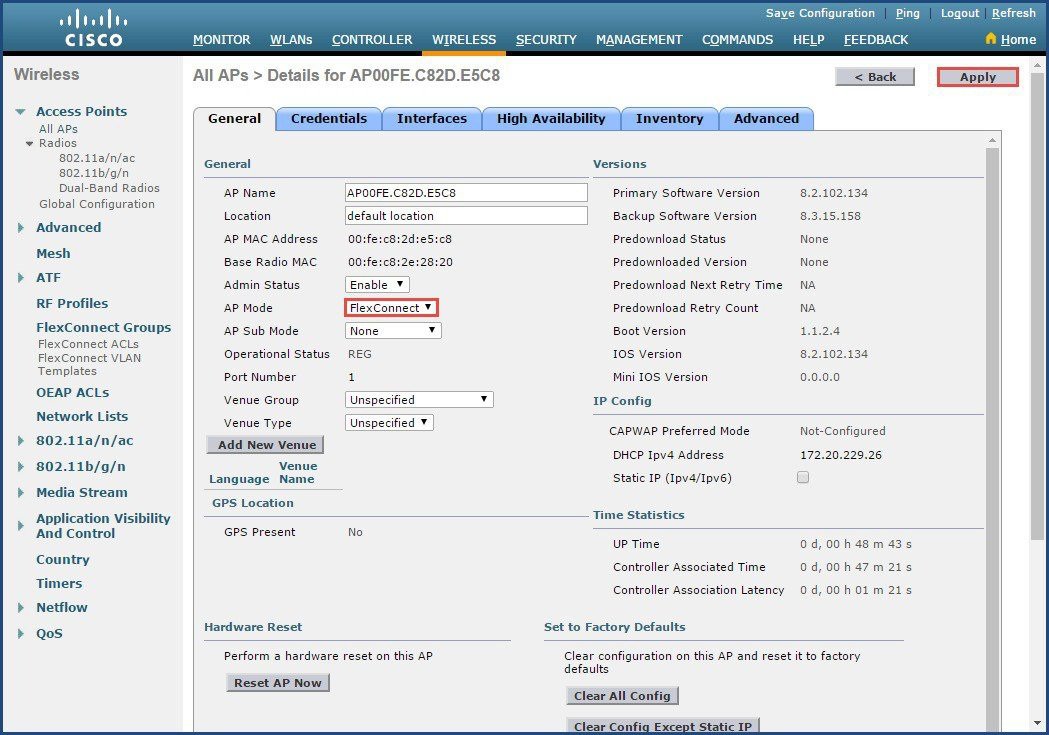
Task: Expand the QoS sidebar section
Action: (x=21, y=634)
